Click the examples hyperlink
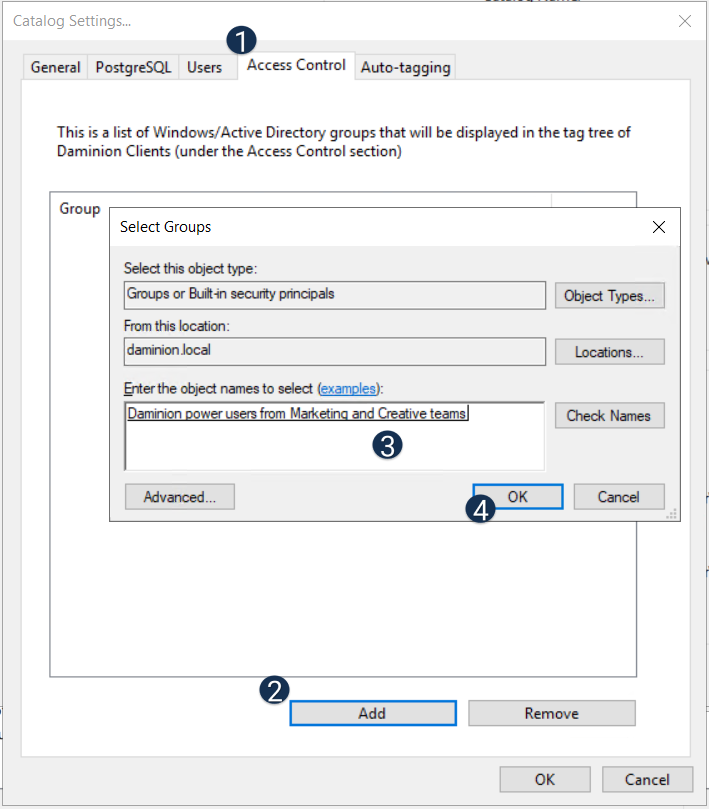 pyautogui.click(x=351, y=388)
